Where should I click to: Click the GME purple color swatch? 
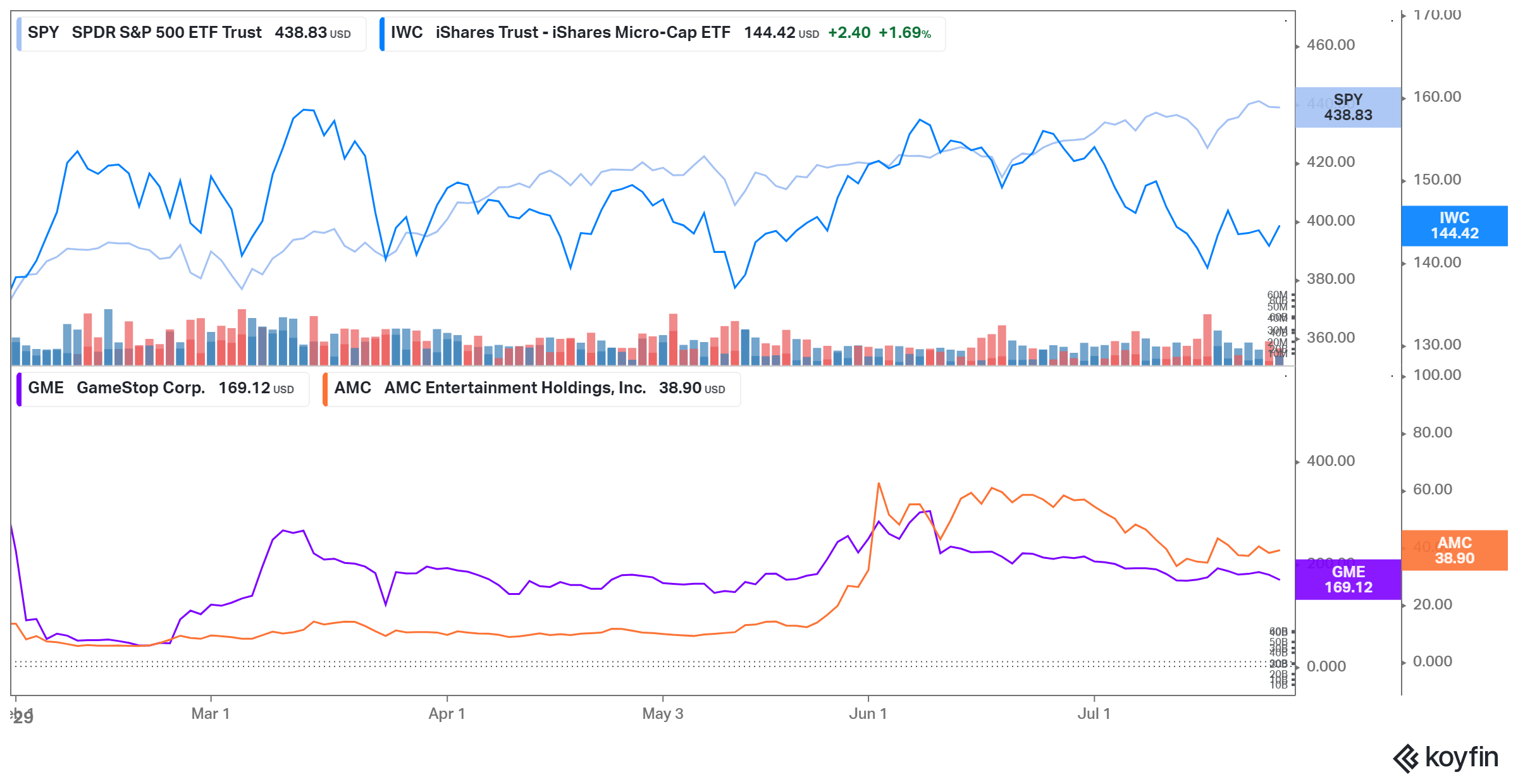(x=19, y=389)
